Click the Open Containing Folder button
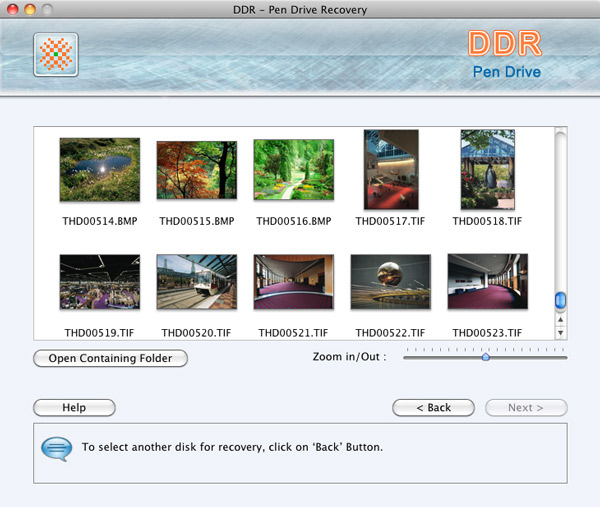The width and height of the screenshot is (600, 507). (110, 358)
